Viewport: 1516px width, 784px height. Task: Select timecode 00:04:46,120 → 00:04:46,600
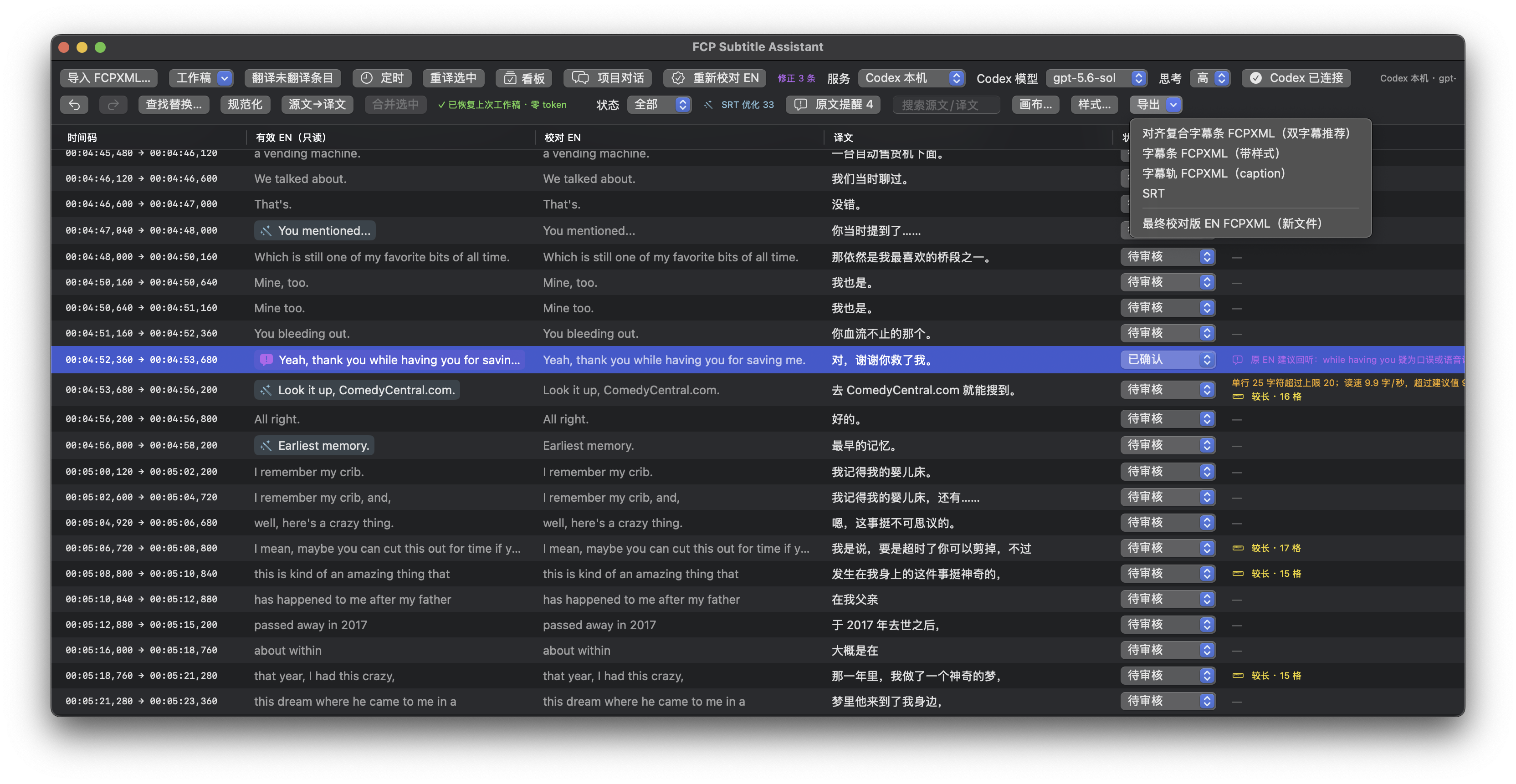141,178
